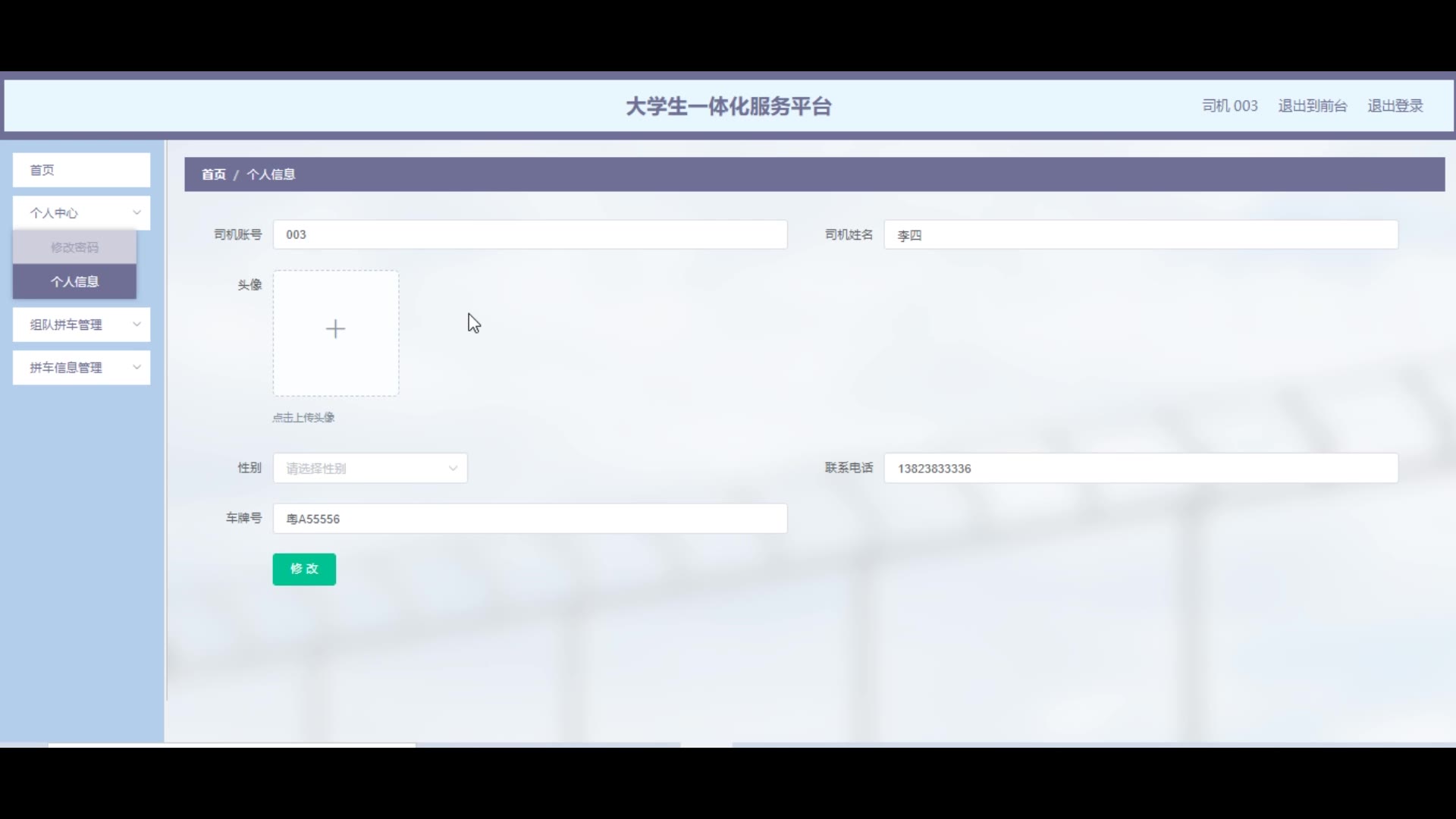Image resolution: width=1456 pixels, height=819 pixels.
Task: Select 个人信息 submenu item
Action: (x=74, y=282)
